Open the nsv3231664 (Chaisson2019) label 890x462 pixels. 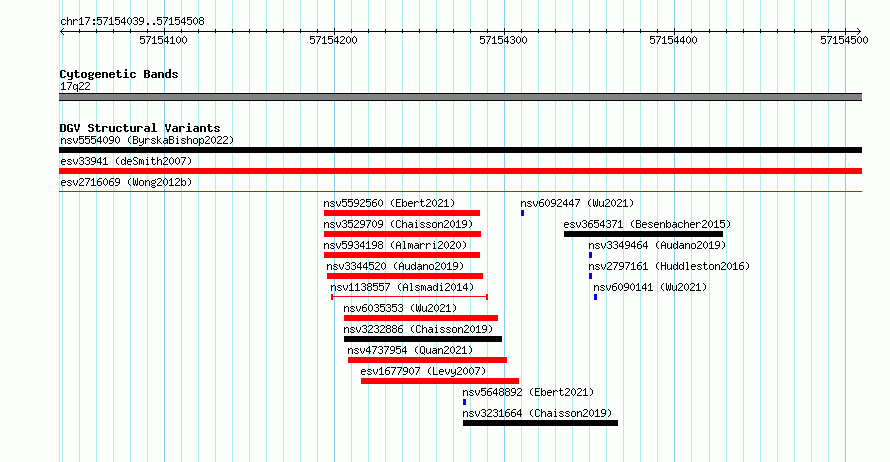[537, 413]
